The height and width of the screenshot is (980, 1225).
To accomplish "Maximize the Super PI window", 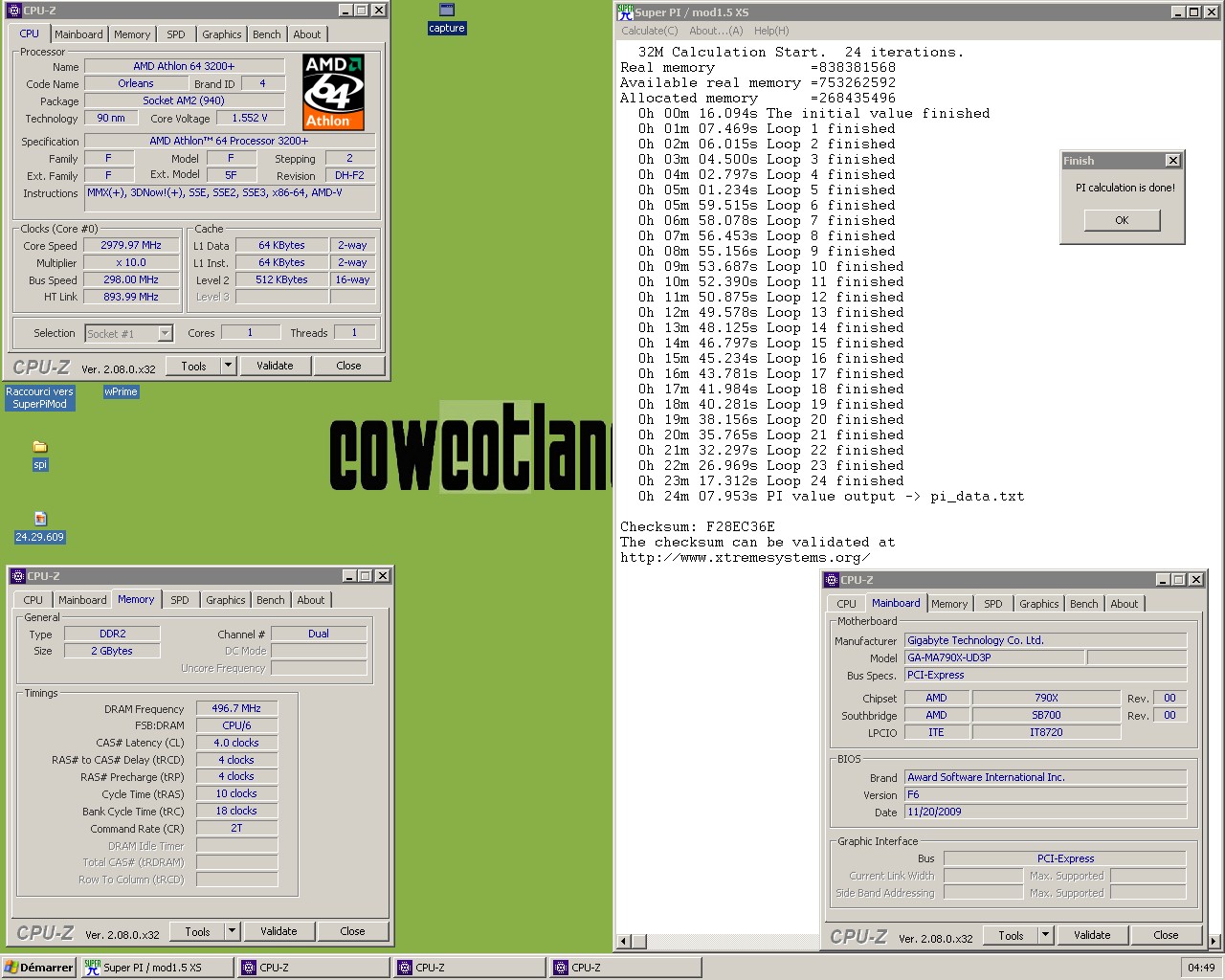I will (x=1194, y=11).
